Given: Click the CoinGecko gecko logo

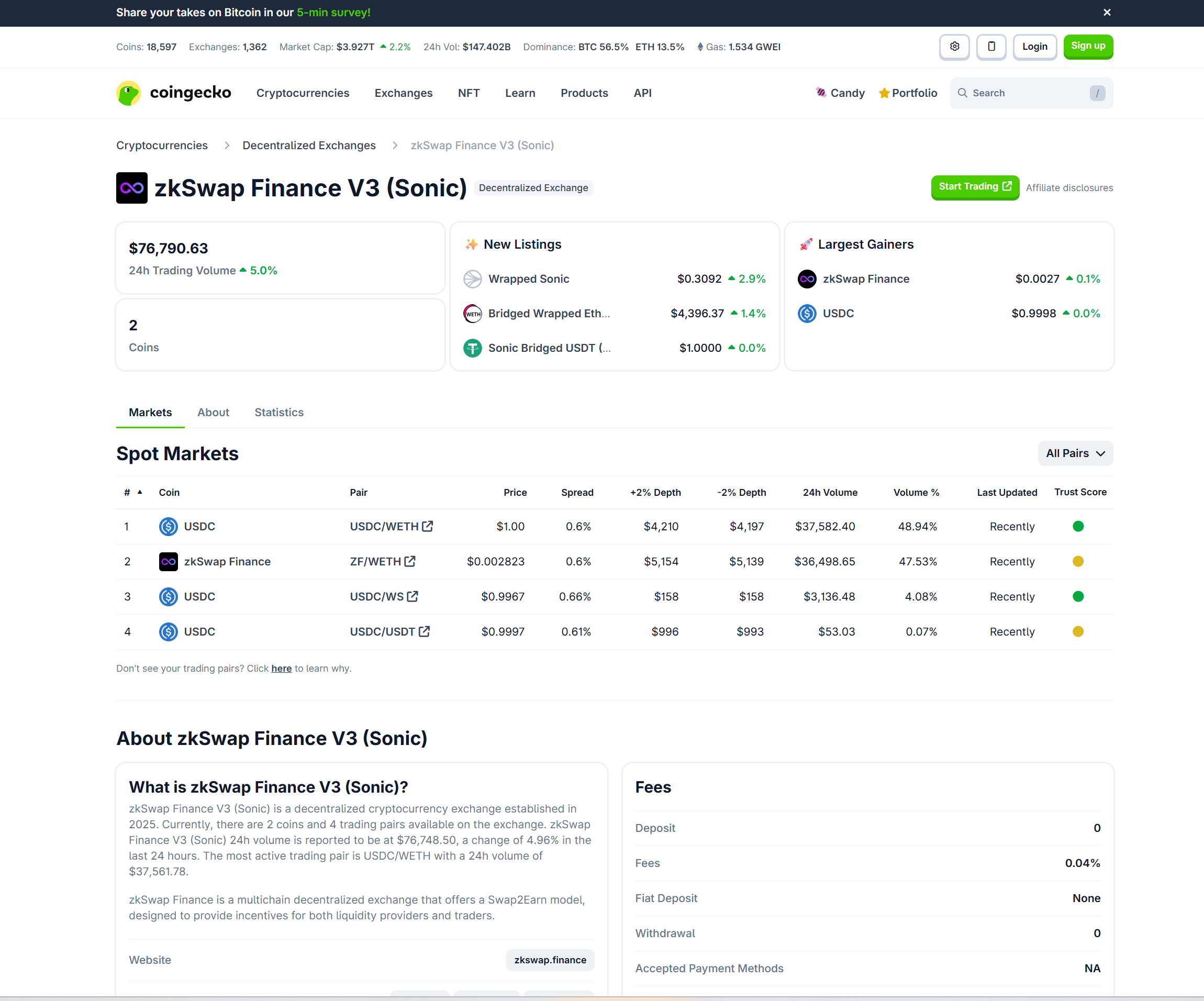Looking at the screenshot, I should (128, 93).
